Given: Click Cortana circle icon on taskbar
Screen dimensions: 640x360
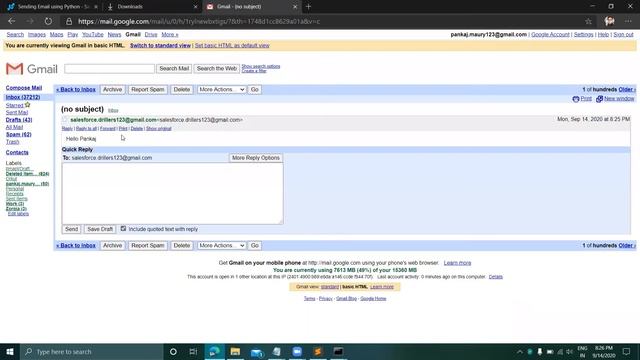Looking at the screenshot, I should tap(173, 351).
